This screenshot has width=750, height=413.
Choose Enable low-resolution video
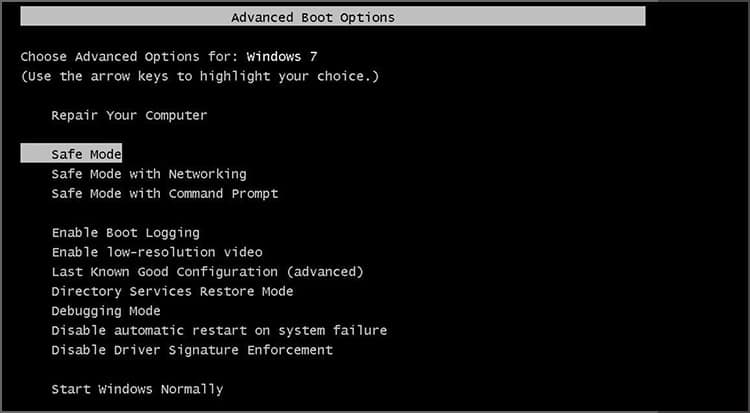click(x=156, y=252)
